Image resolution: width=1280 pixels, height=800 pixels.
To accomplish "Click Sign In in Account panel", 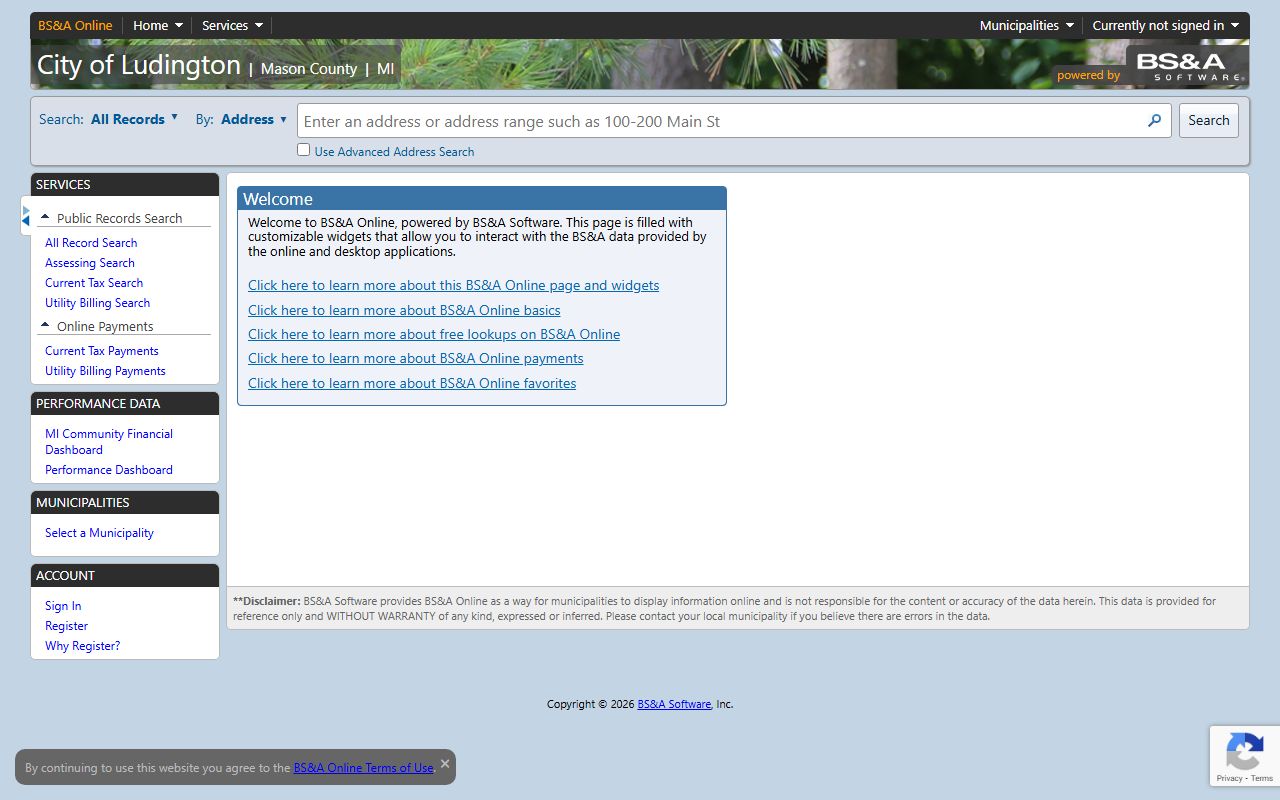I will [x=63, y=606].
